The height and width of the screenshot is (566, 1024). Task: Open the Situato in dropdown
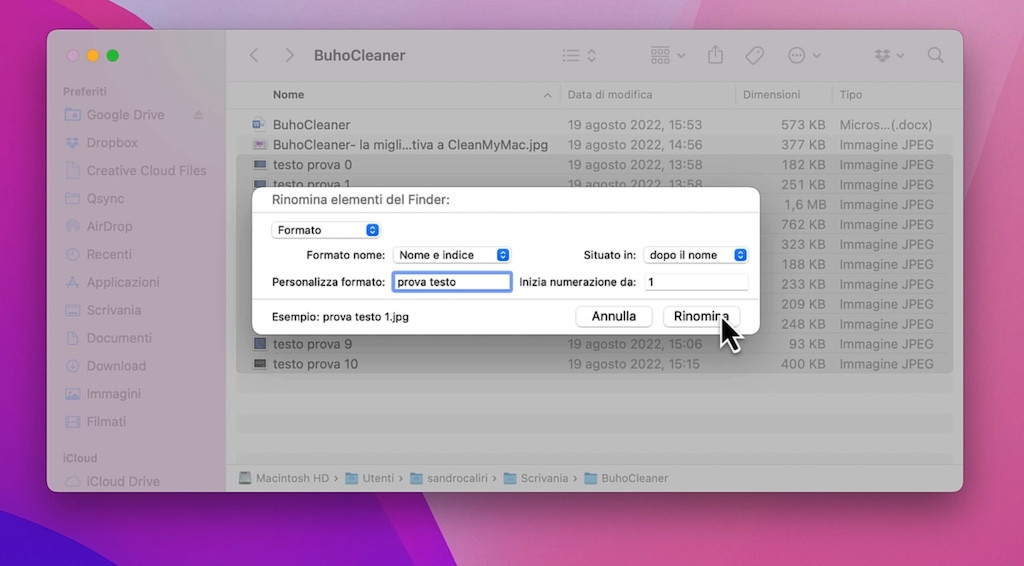tap(696, 255)
